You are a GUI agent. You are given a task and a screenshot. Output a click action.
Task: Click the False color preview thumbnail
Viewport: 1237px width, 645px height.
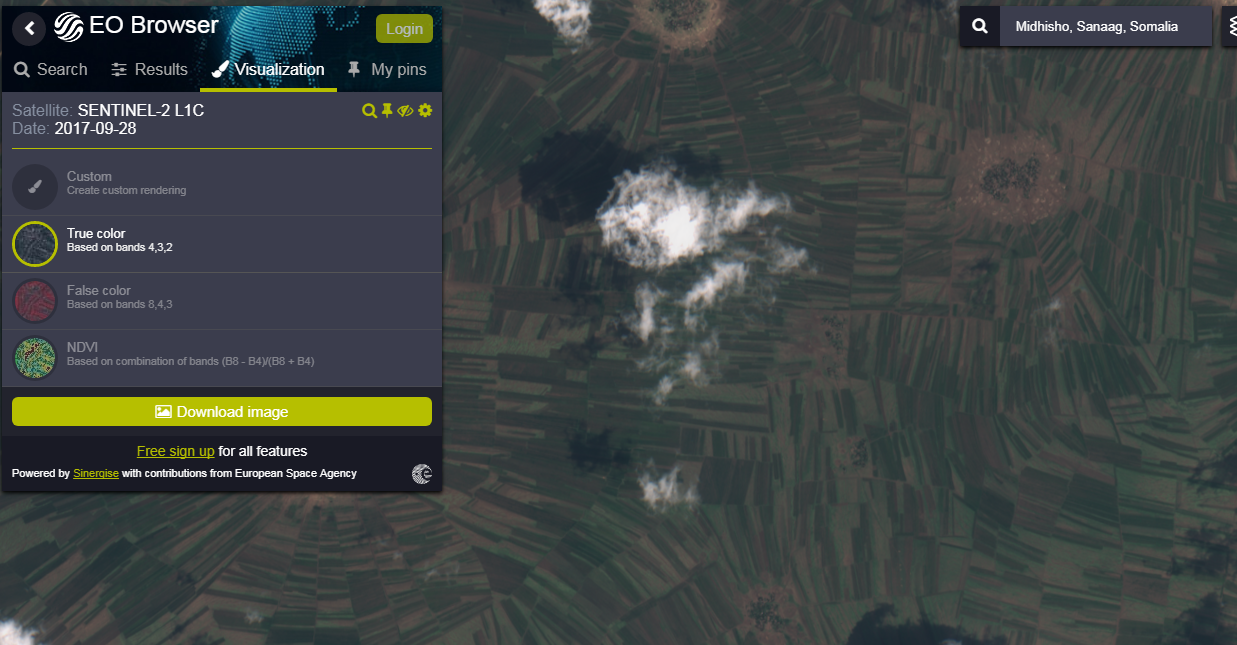(x=35, y=301)
